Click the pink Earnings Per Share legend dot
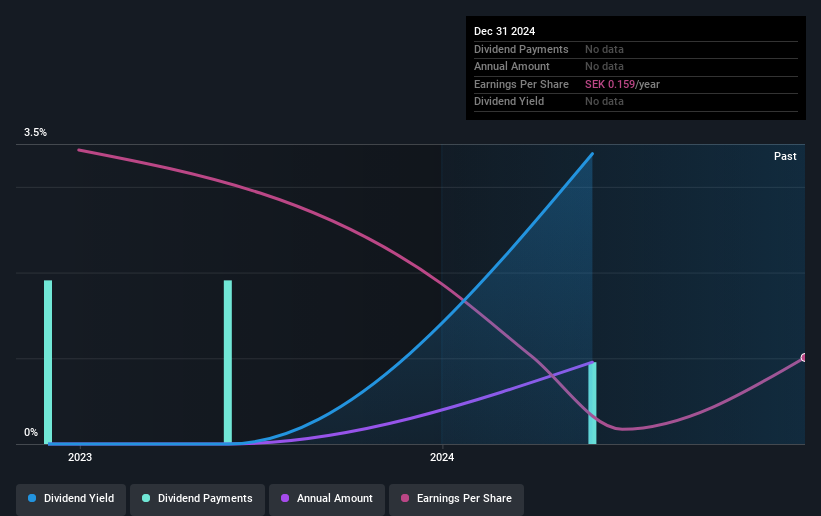821x516 pixels. [405, 498]
